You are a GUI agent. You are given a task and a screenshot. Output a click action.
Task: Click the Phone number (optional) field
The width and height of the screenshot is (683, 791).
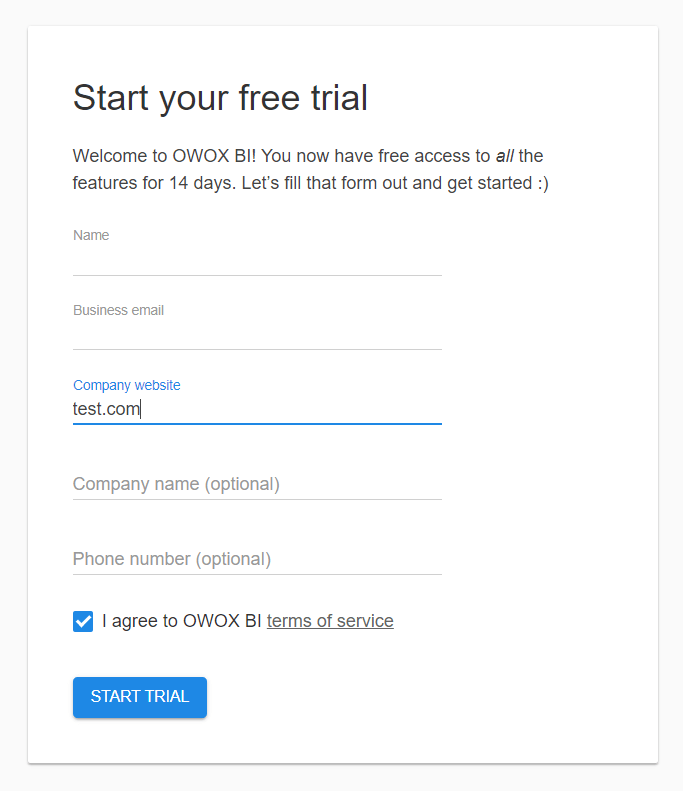(257, 559)
